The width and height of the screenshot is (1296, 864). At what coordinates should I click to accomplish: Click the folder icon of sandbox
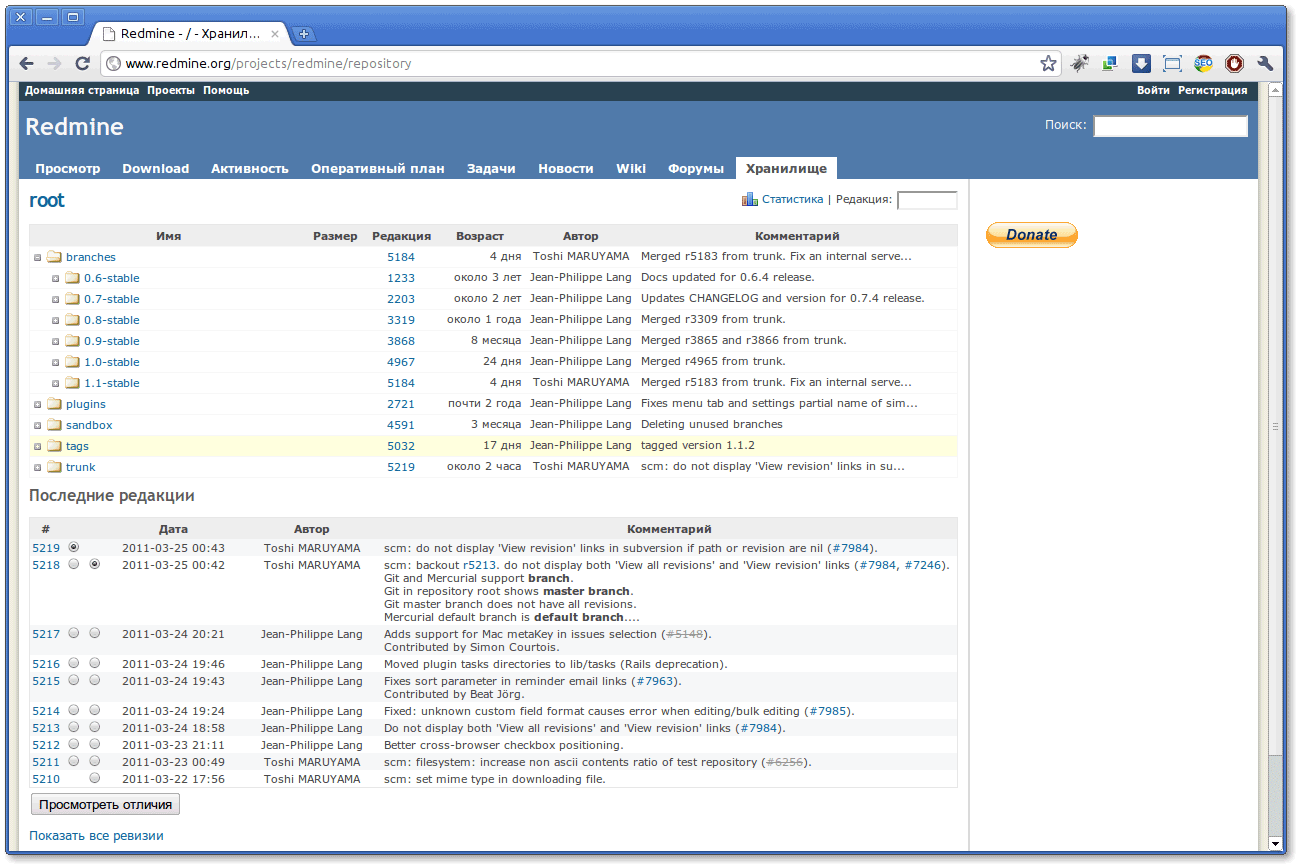pyautogui.click(x=54, y=425)
